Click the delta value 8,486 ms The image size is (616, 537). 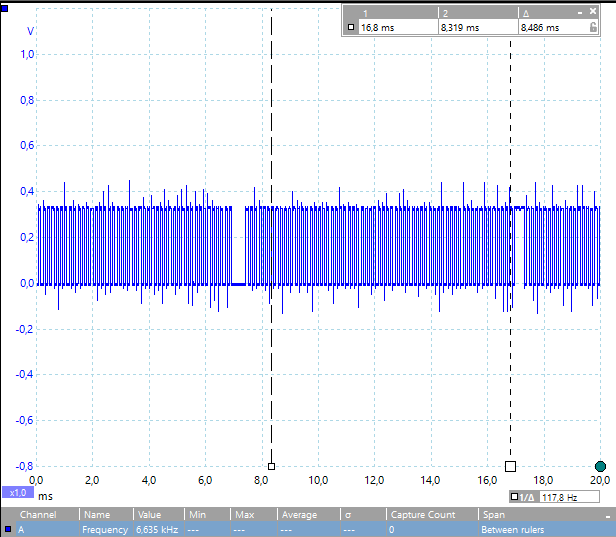[x=539, y=28]
